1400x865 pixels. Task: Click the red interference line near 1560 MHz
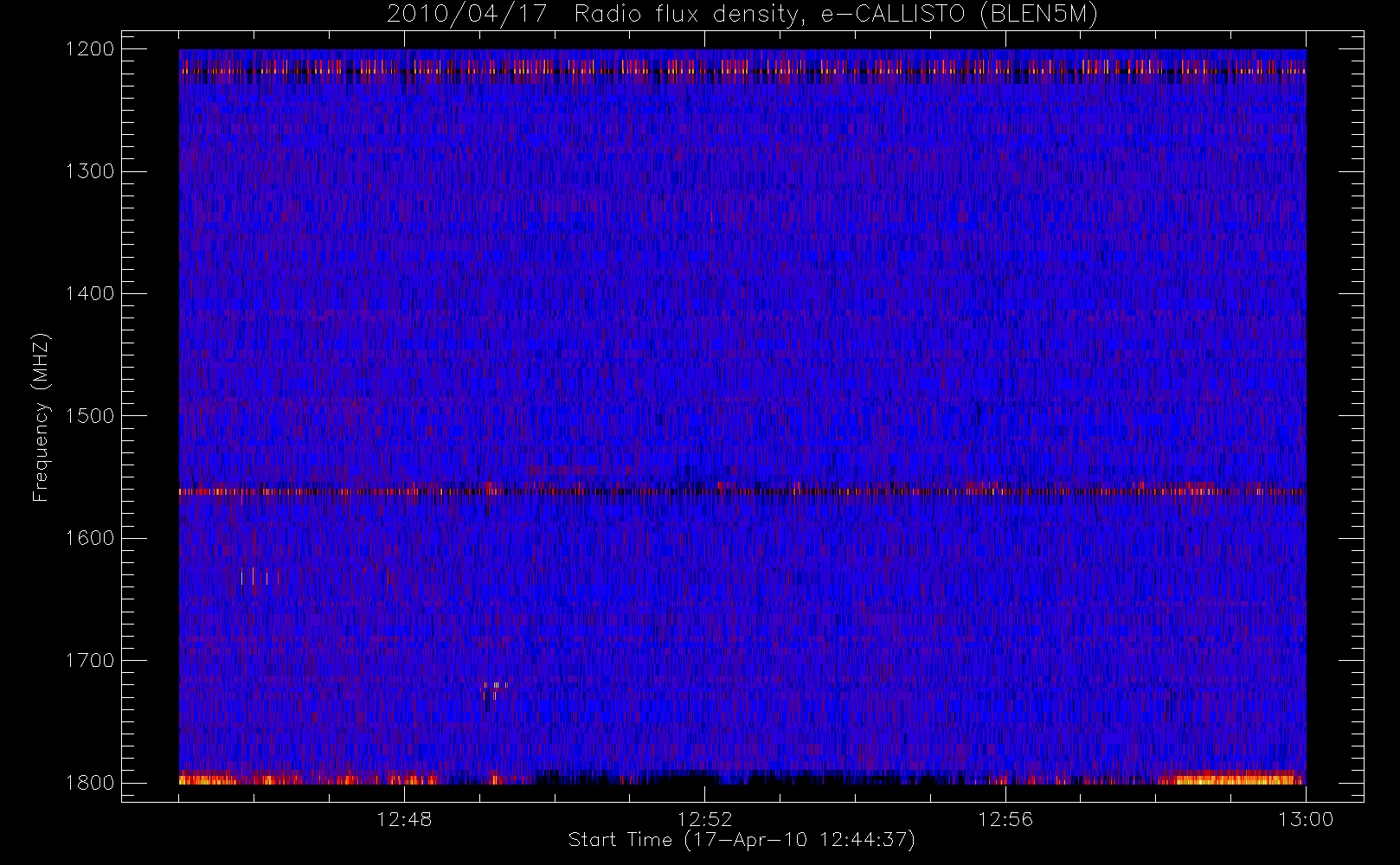click(742, 491)
